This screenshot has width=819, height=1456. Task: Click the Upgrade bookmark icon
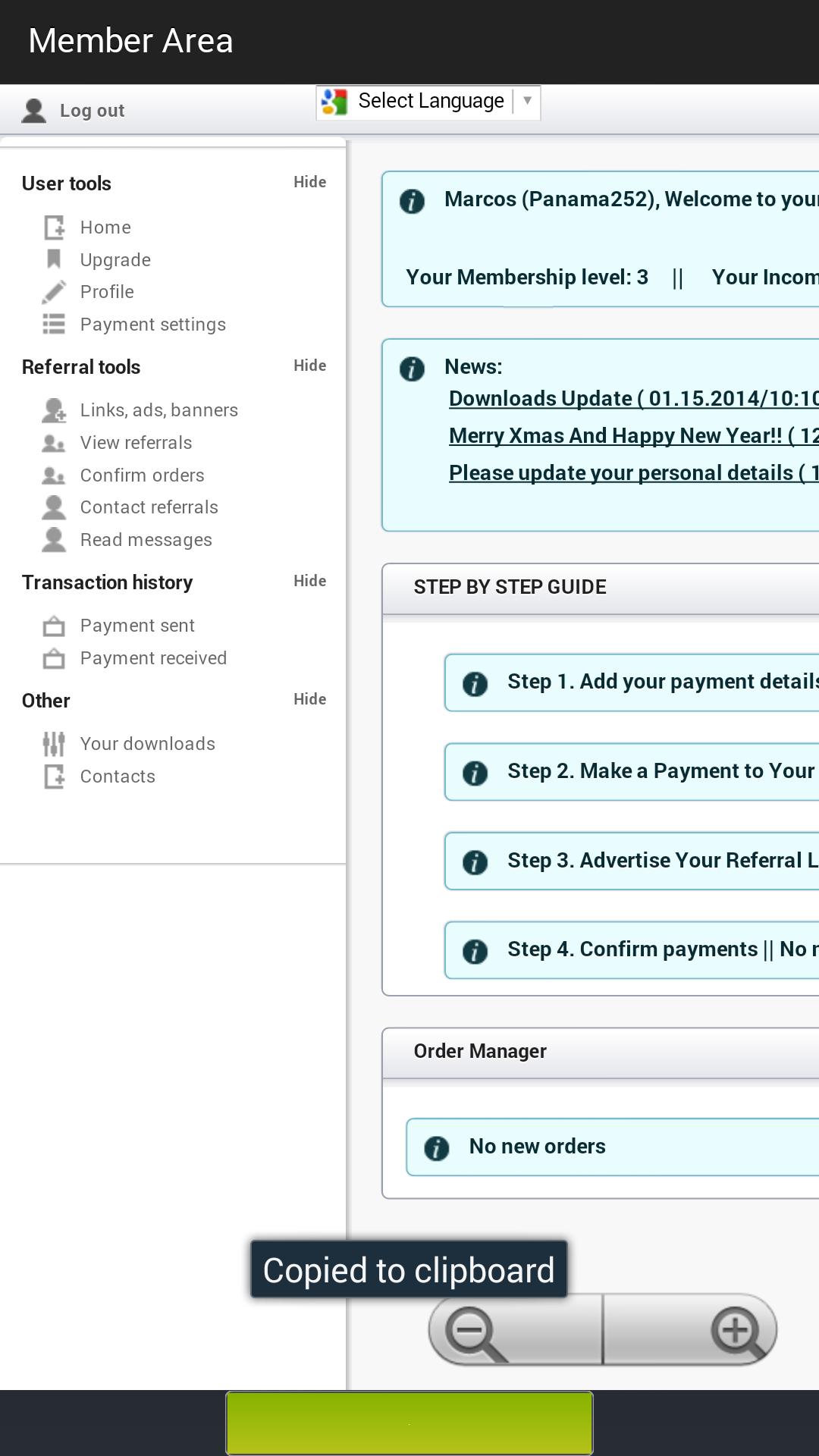[54, 259]
